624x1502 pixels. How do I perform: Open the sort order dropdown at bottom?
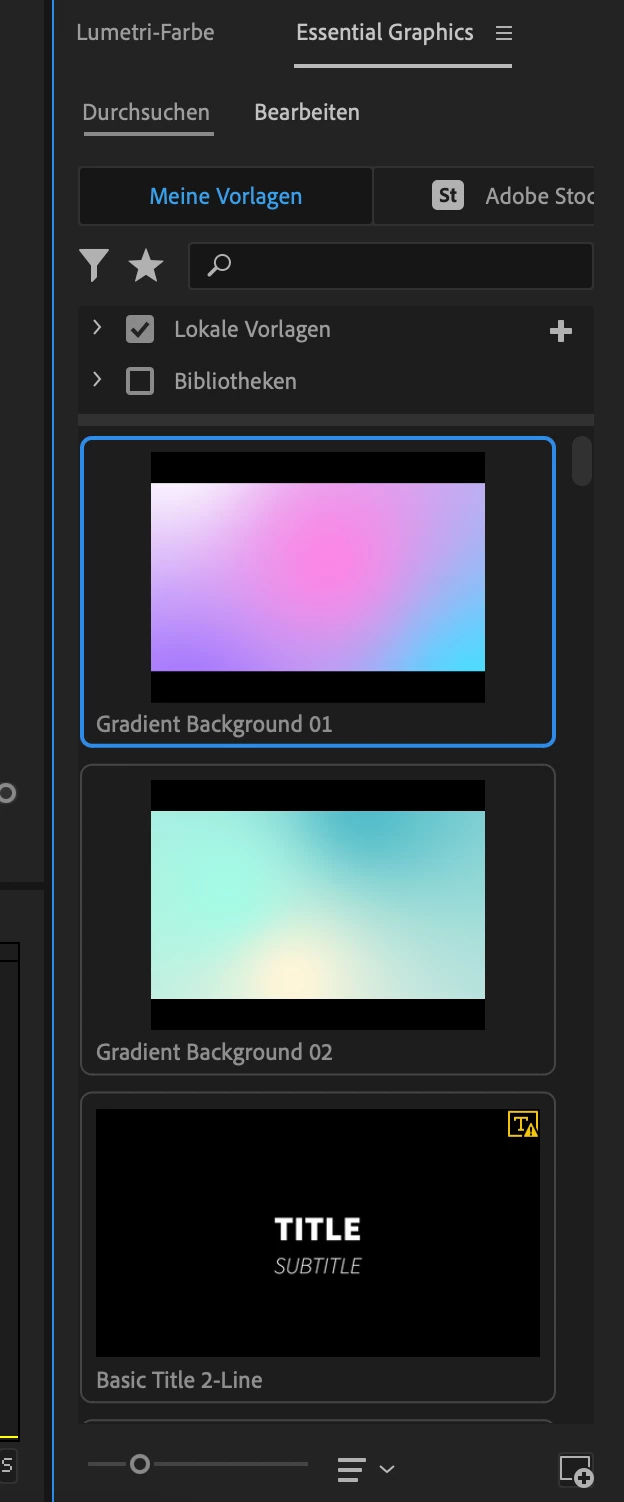[x=365, y=1469]
